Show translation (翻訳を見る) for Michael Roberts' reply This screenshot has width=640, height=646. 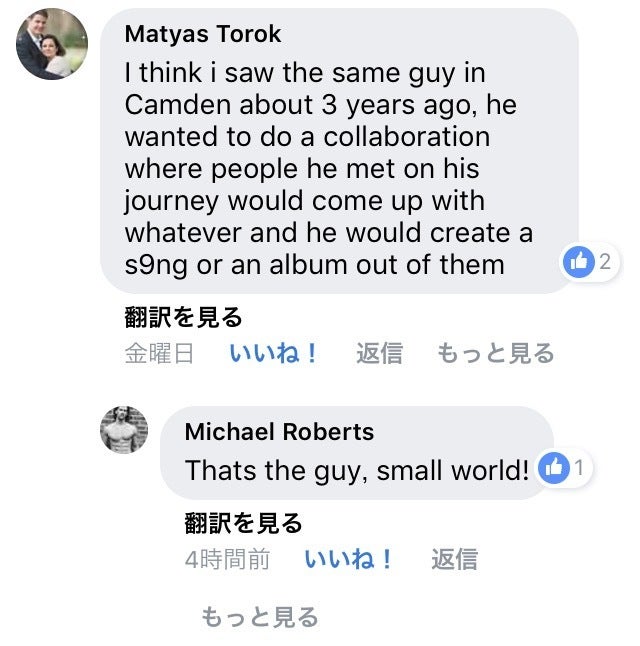click(243, 523)
